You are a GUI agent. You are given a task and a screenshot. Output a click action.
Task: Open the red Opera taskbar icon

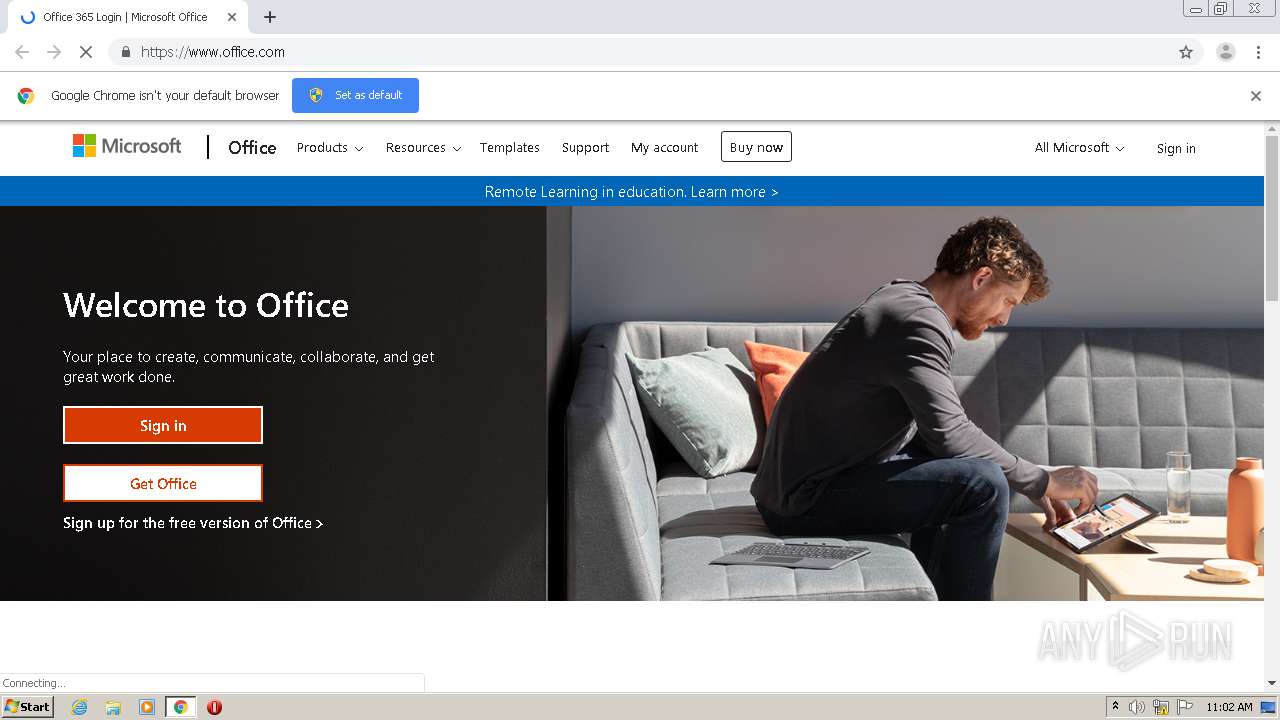214,707
